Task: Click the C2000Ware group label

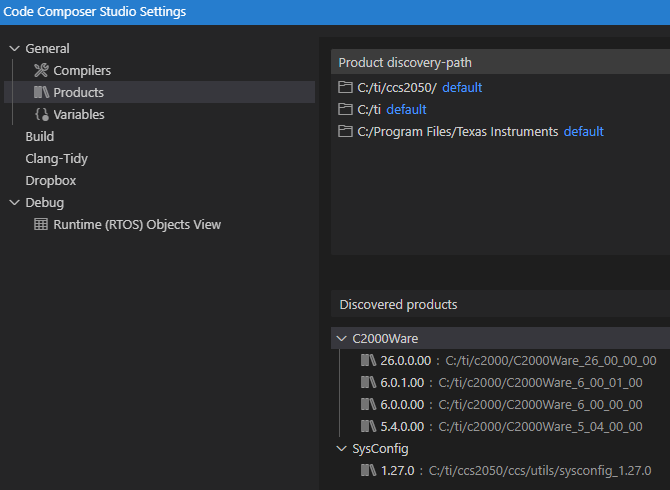Action: click(385, 339)
